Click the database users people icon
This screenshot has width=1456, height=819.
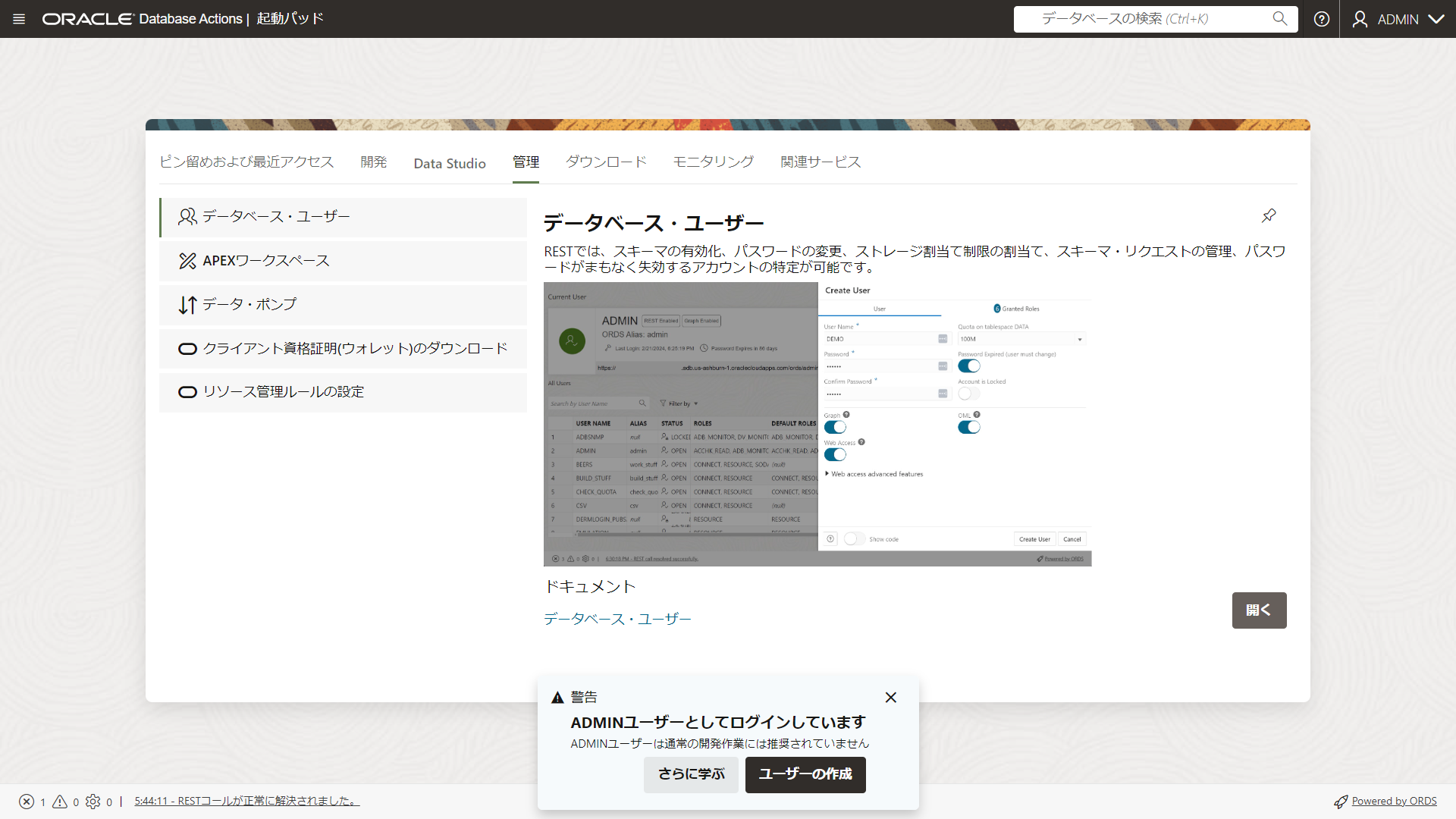point(187,217)
